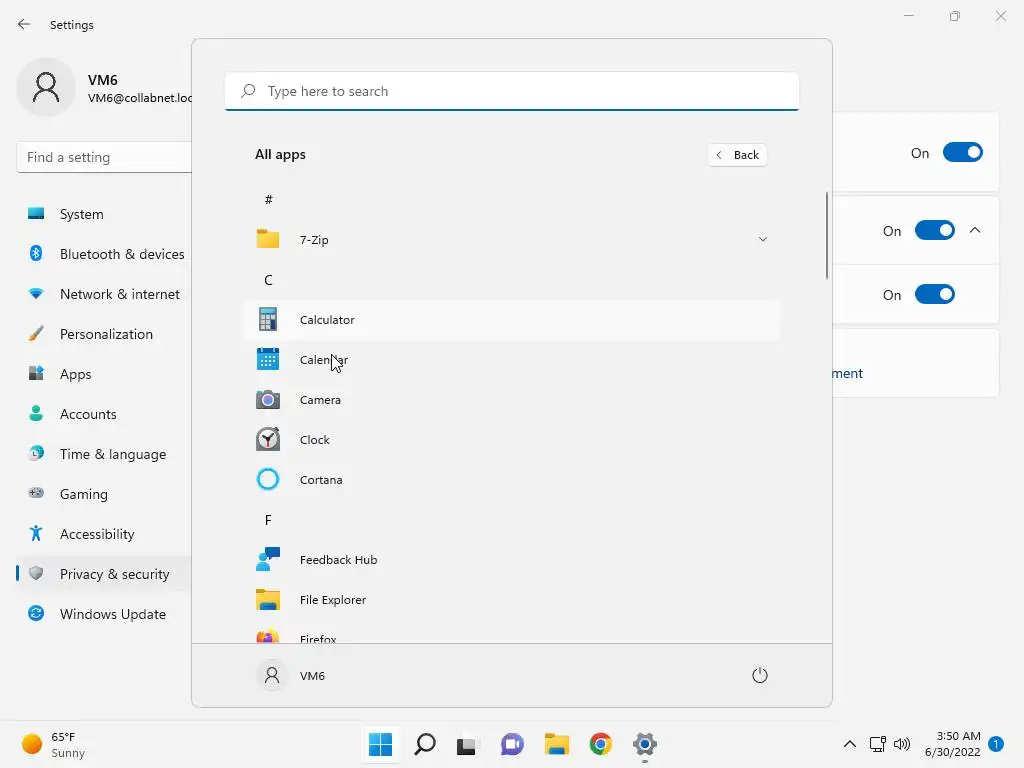
Task: Click the VM6 profile avatar in Settings
Action: coord(46,87)
